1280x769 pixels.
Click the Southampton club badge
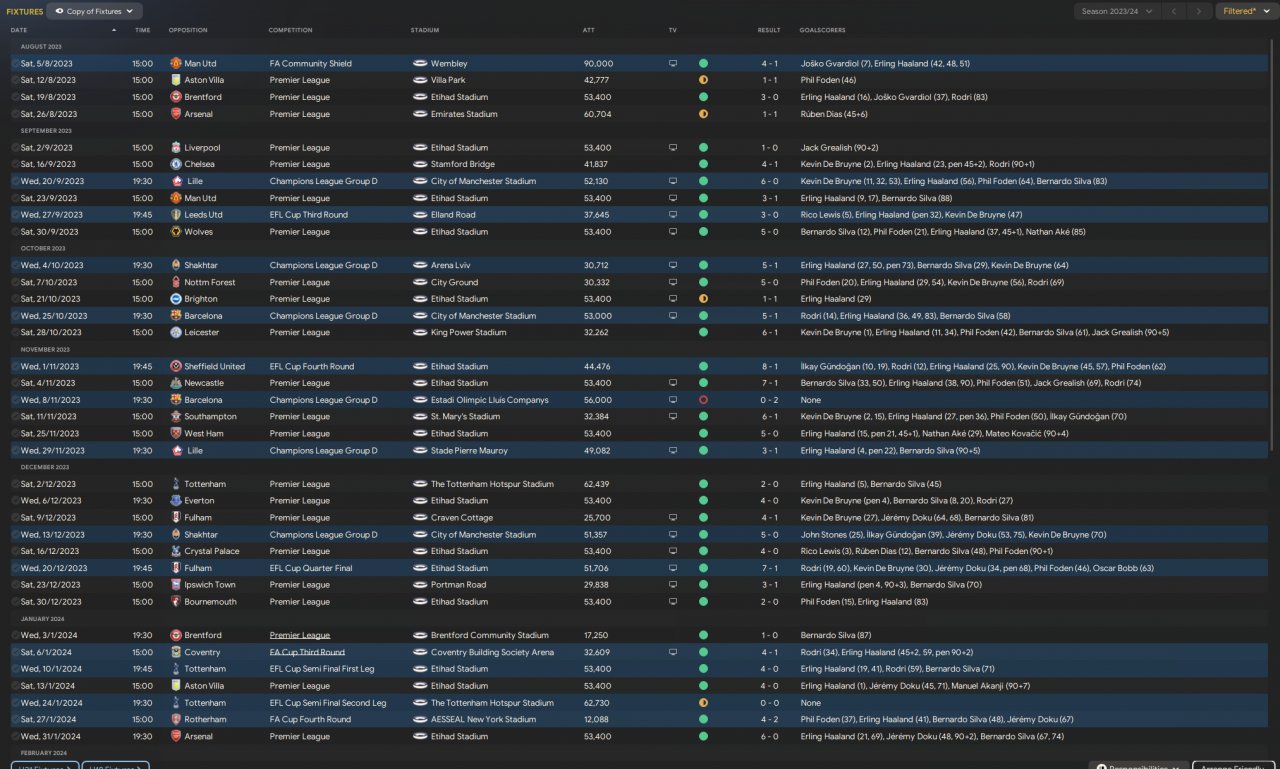pyautogui.click(x=176, y=417)
